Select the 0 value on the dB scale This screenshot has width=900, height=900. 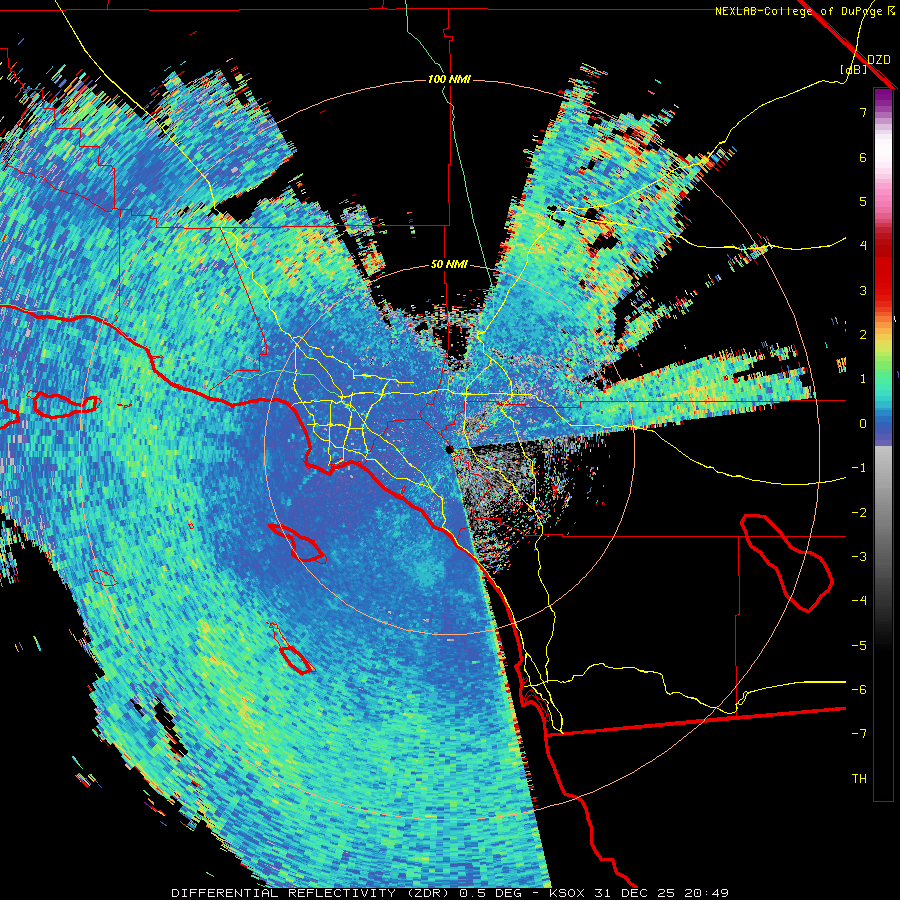[863, 424]
